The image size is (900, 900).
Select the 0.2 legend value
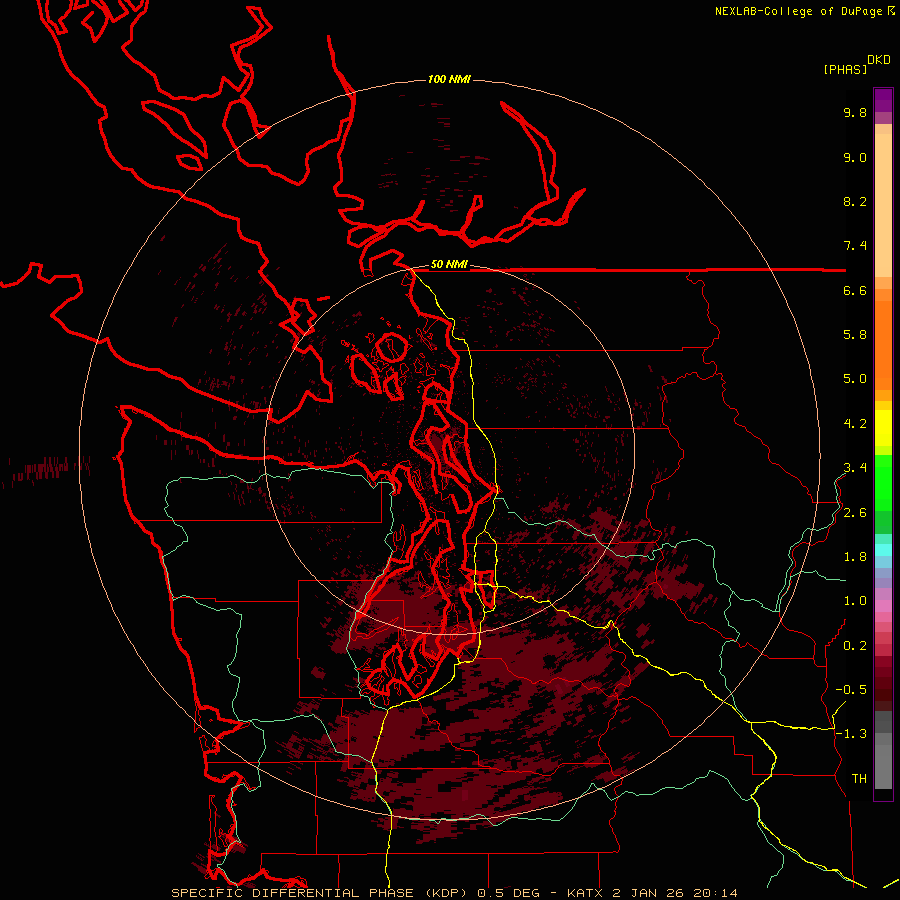(x=855, y=646)
